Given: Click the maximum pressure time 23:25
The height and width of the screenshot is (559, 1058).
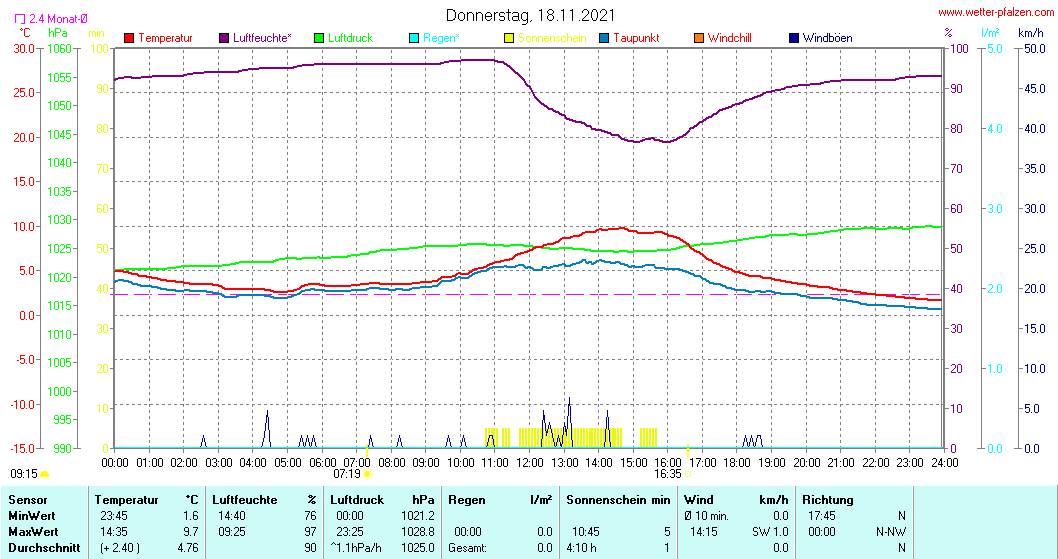Looking at the screenshot, I should pos(350,532).
